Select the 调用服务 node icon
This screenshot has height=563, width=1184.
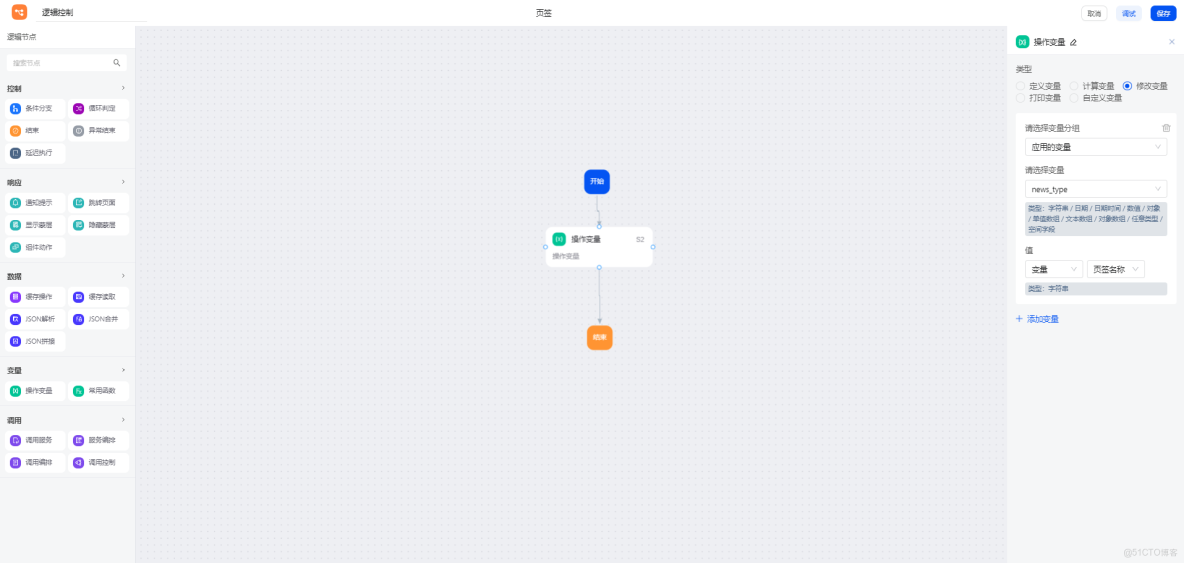(x=15, y=440)
